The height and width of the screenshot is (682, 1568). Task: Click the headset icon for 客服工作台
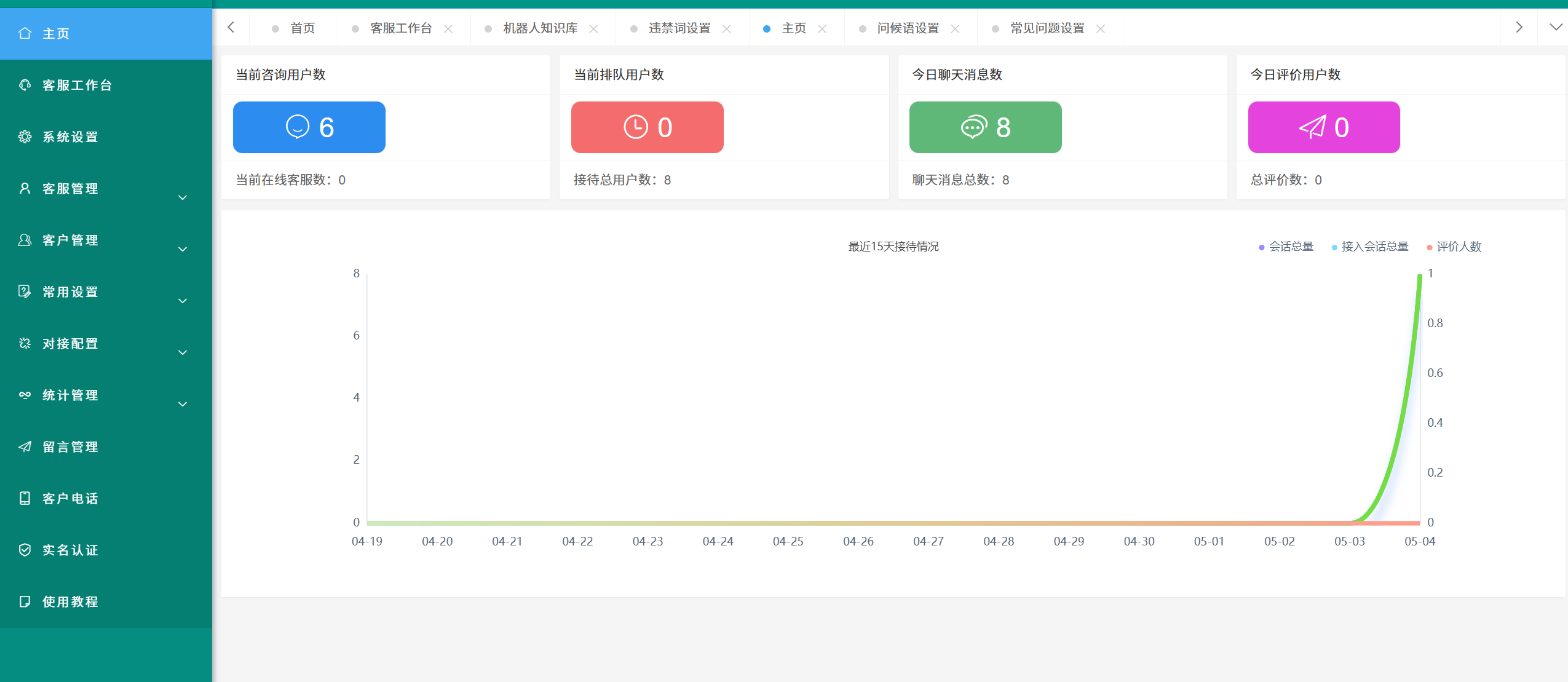click(25, 85)
